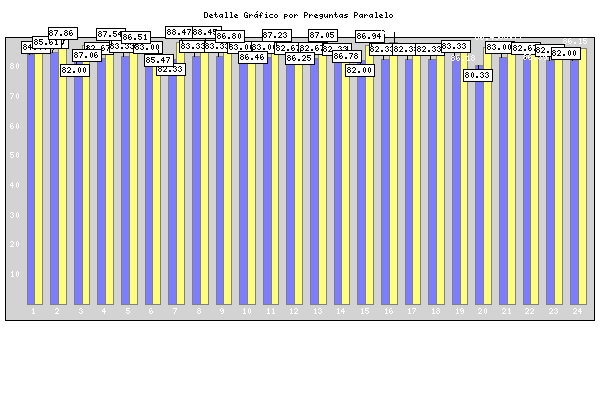600x400 pixels.
Task: Select x-axis question number 11
Action: tap(271, 311)
